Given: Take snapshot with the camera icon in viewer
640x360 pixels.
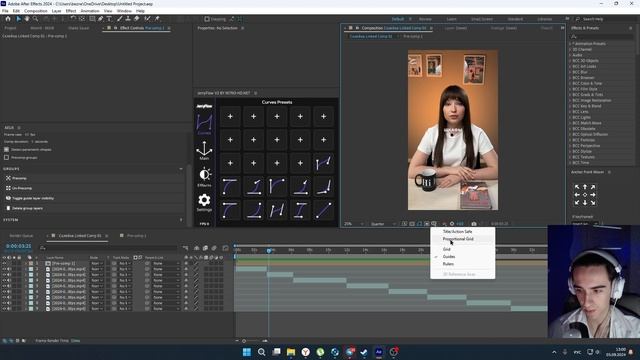Looking at the screenshot, I should pos(474,224).
